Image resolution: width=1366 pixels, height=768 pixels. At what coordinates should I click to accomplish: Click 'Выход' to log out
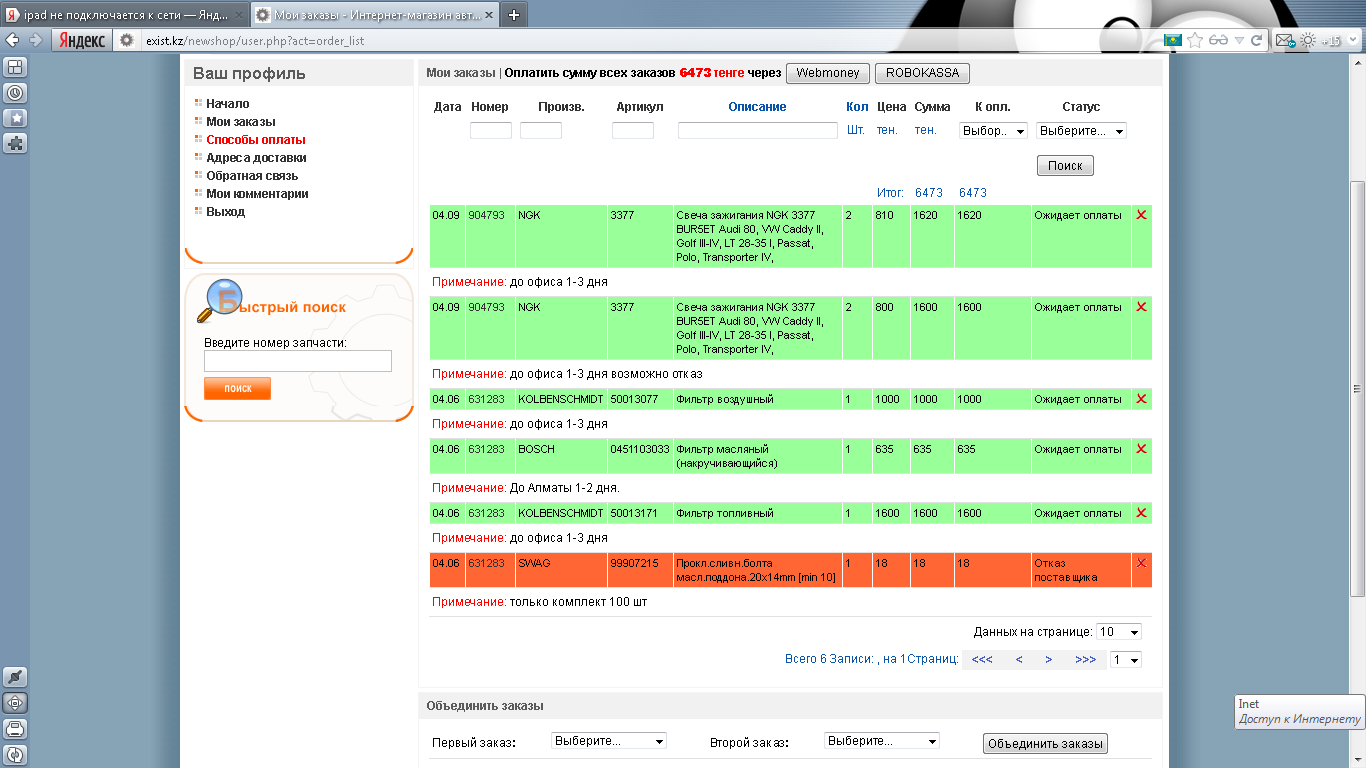click(226, 212)
